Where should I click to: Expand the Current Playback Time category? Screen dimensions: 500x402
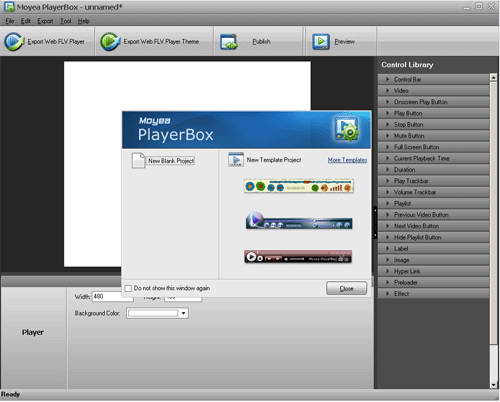point(433,158)
